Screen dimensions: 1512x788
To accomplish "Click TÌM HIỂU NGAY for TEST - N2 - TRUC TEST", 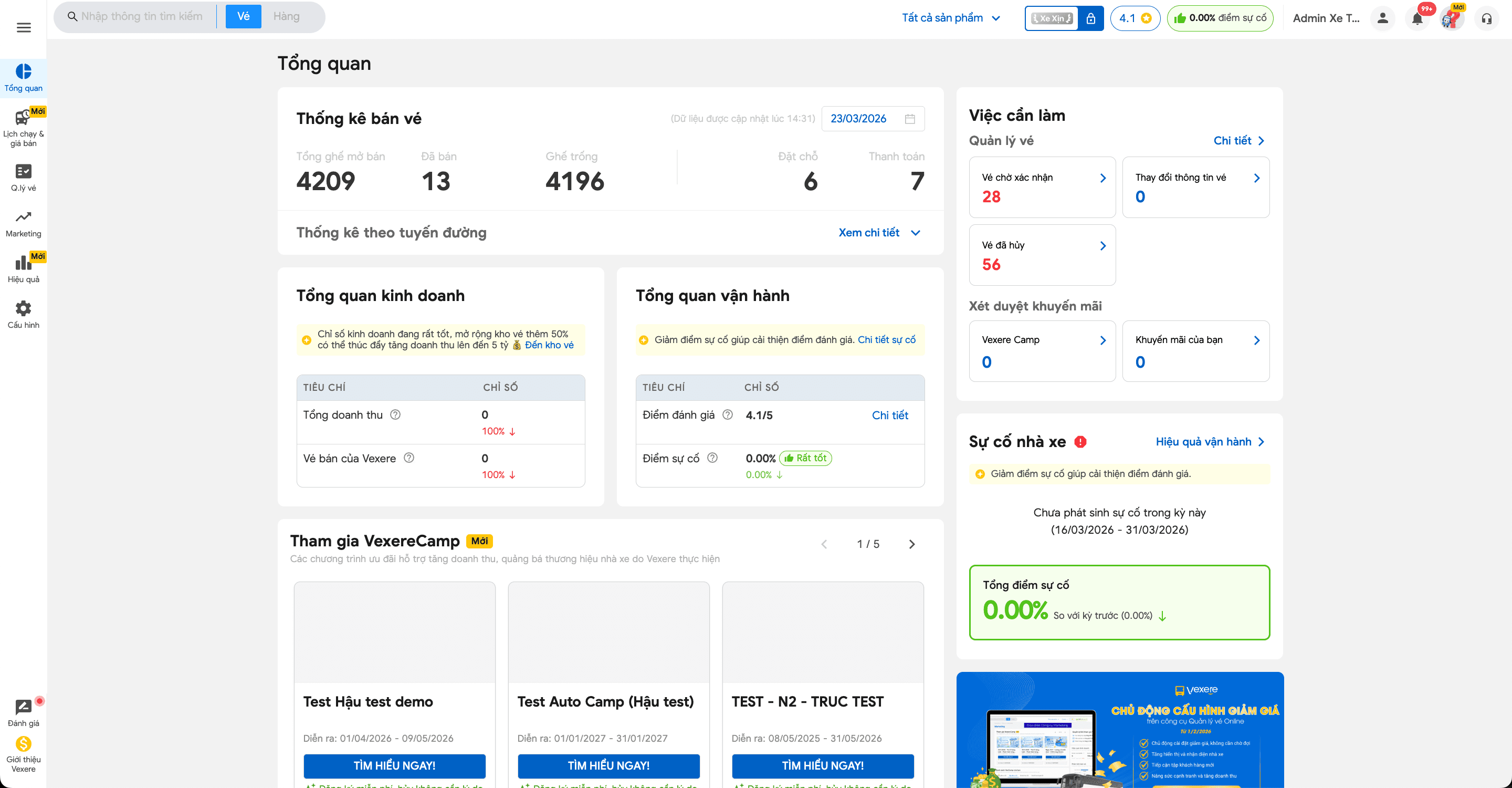I will click(822, 766).
